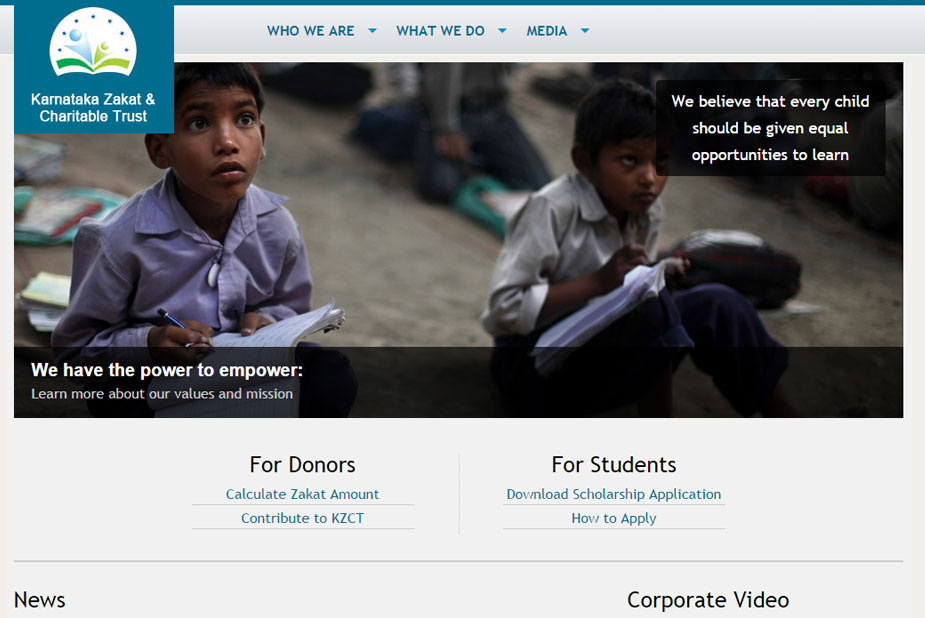Click the For Students heading

tap(614, 465)
